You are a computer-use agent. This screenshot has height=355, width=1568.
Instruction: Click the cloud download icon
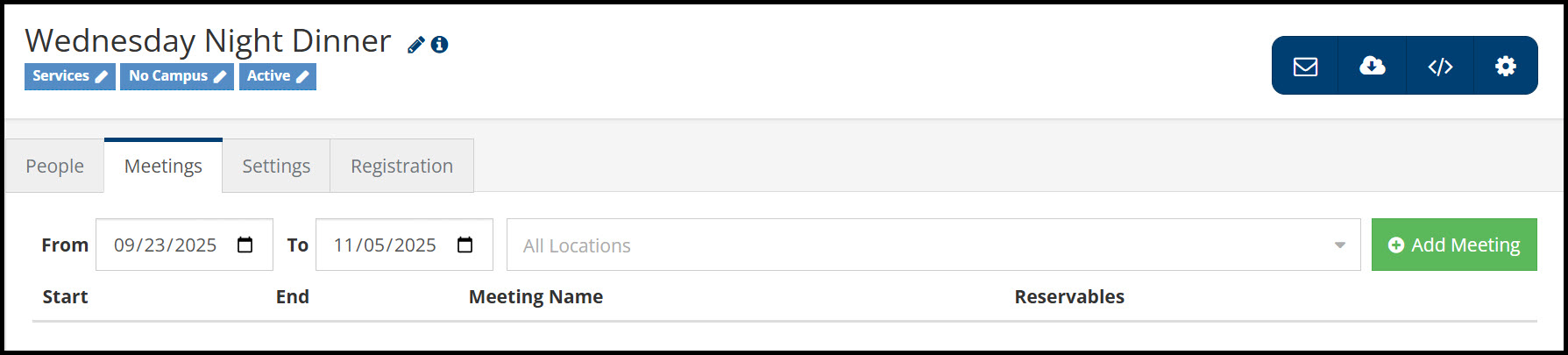[x=1372, y=66]
